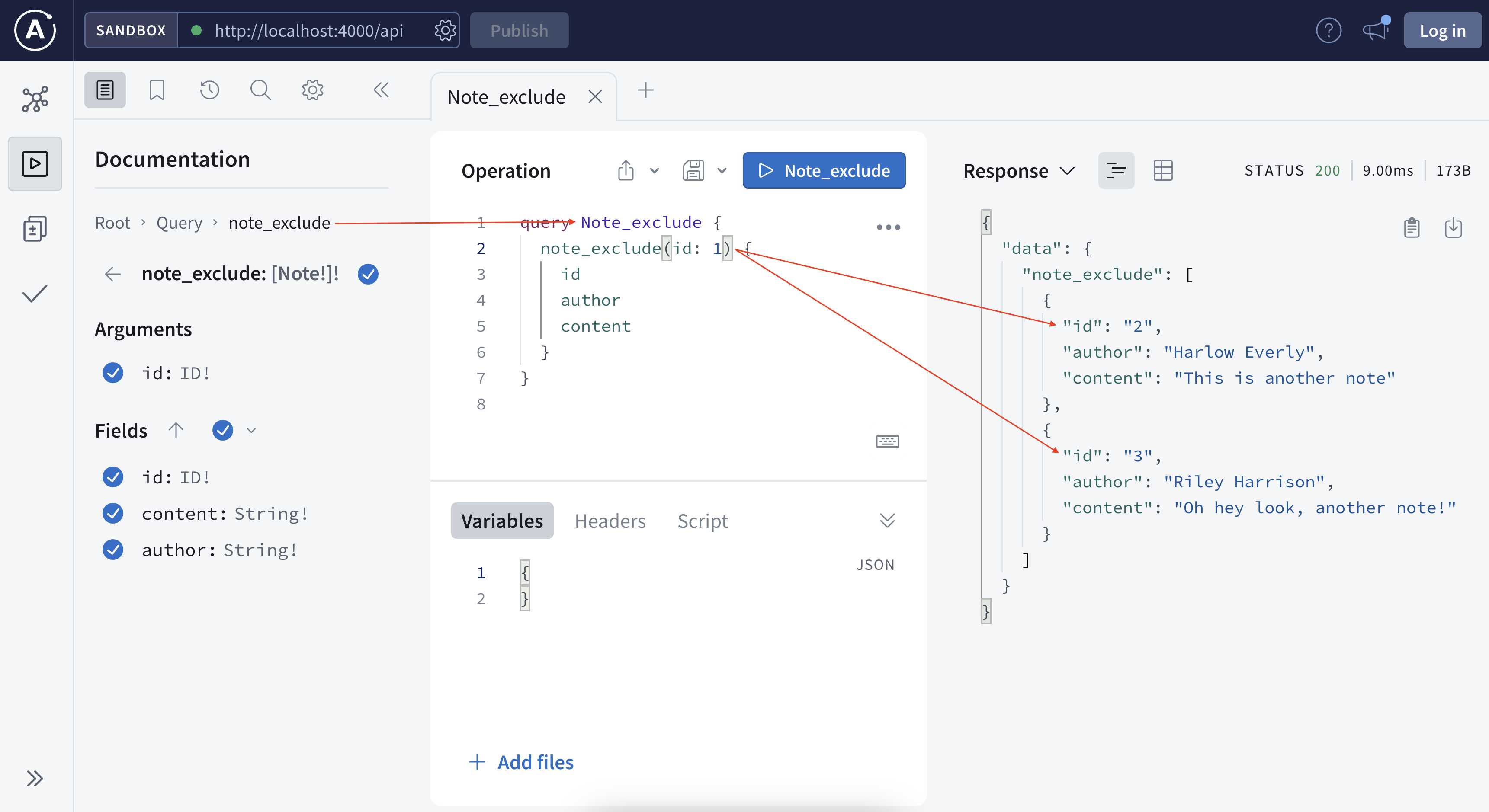Toggle the id: ID! argument checkbox

click(x=113, y=373)
